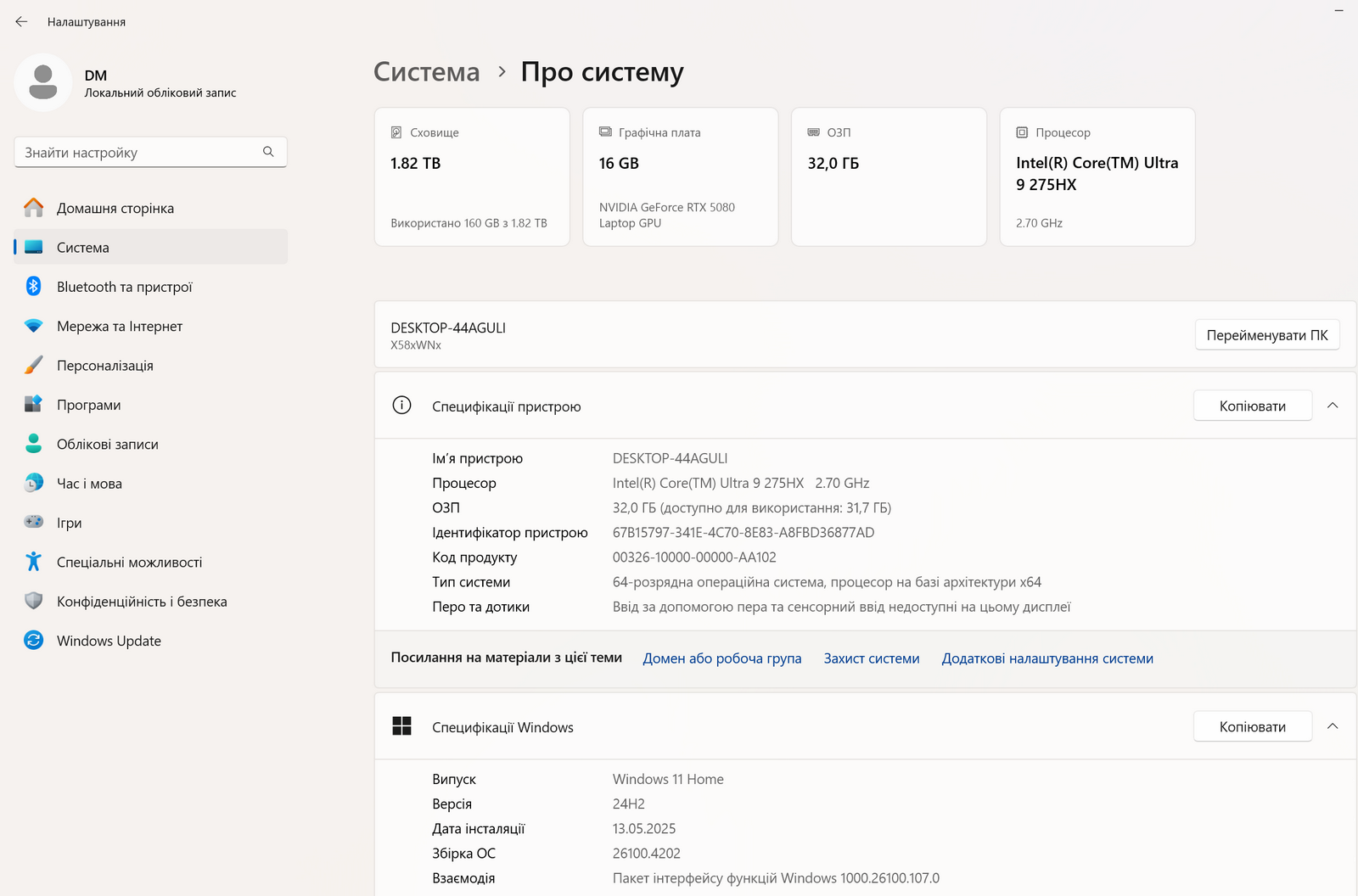Viewport: 1358px width, 896px height.
Task: Minimize the Налаштування window
Action: point(1338,10)
